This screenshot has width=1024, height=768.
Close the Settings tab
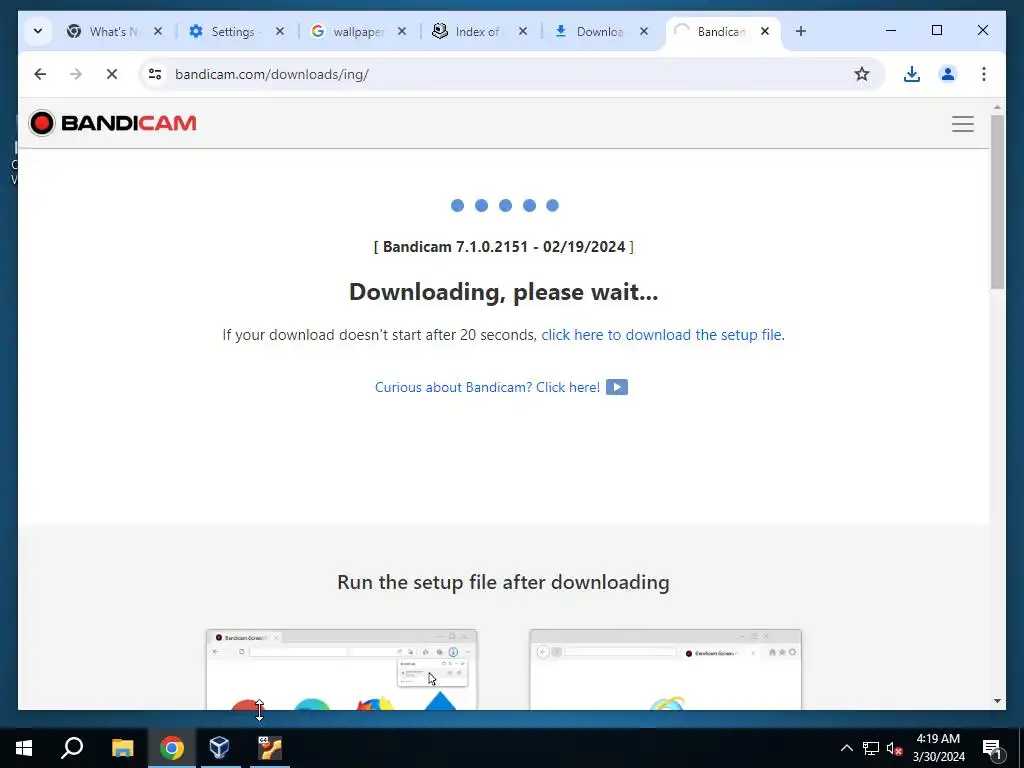(280, 31)
